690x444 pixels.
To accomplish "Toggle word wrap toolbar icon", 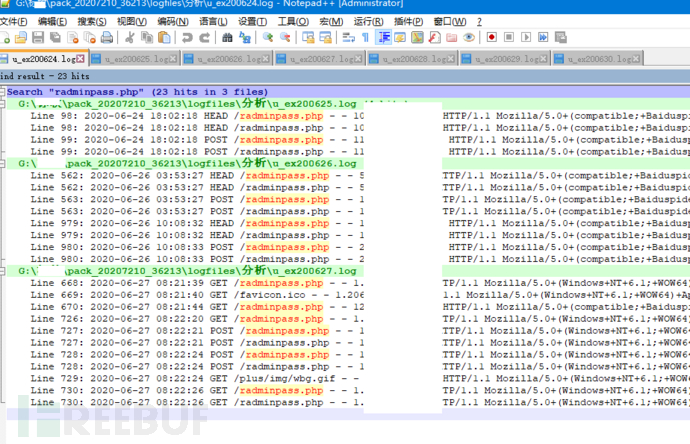I will (x=349, y=38).
